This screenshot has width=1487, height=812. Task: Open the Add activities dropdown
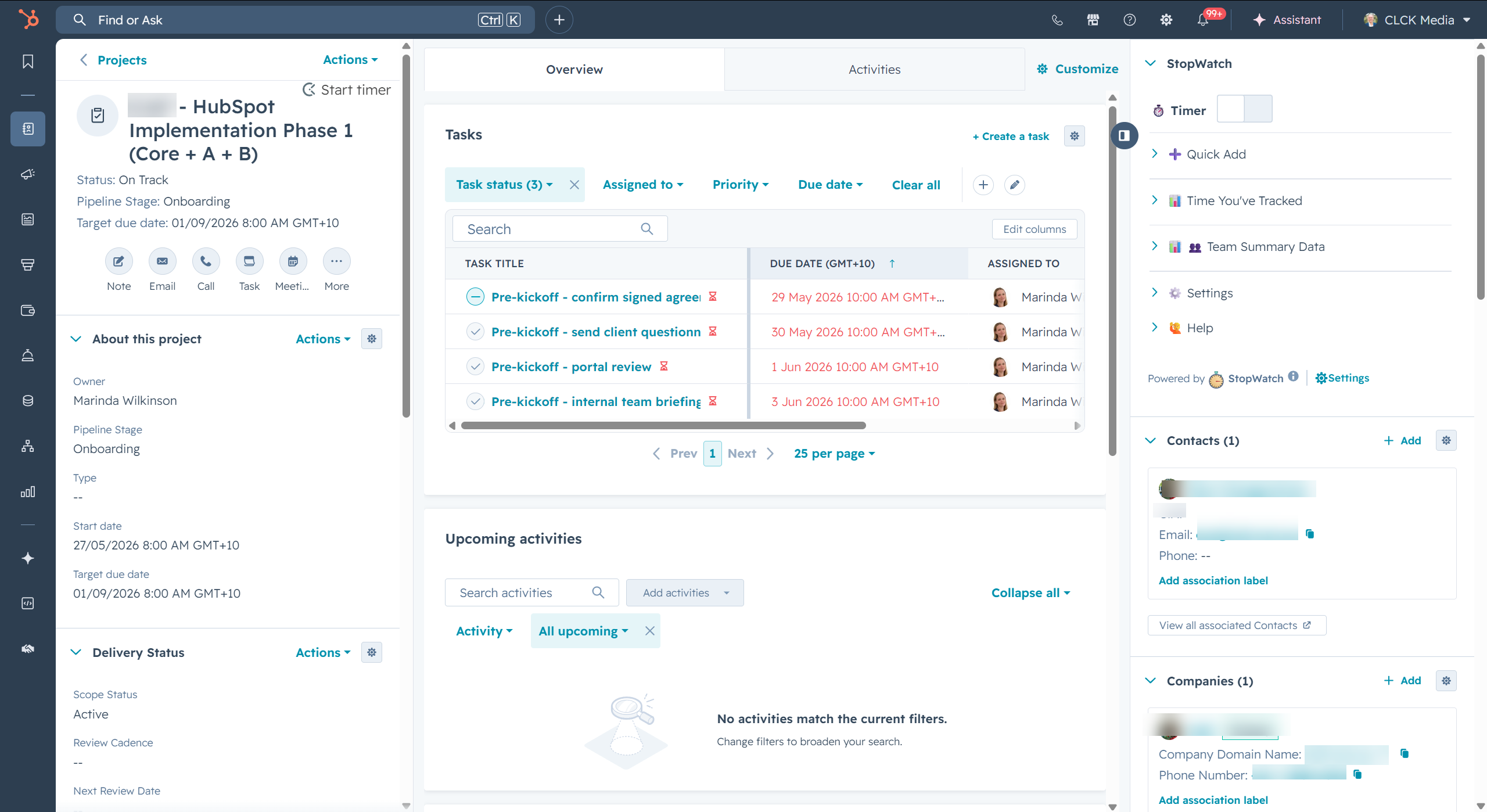pos(685,593)
